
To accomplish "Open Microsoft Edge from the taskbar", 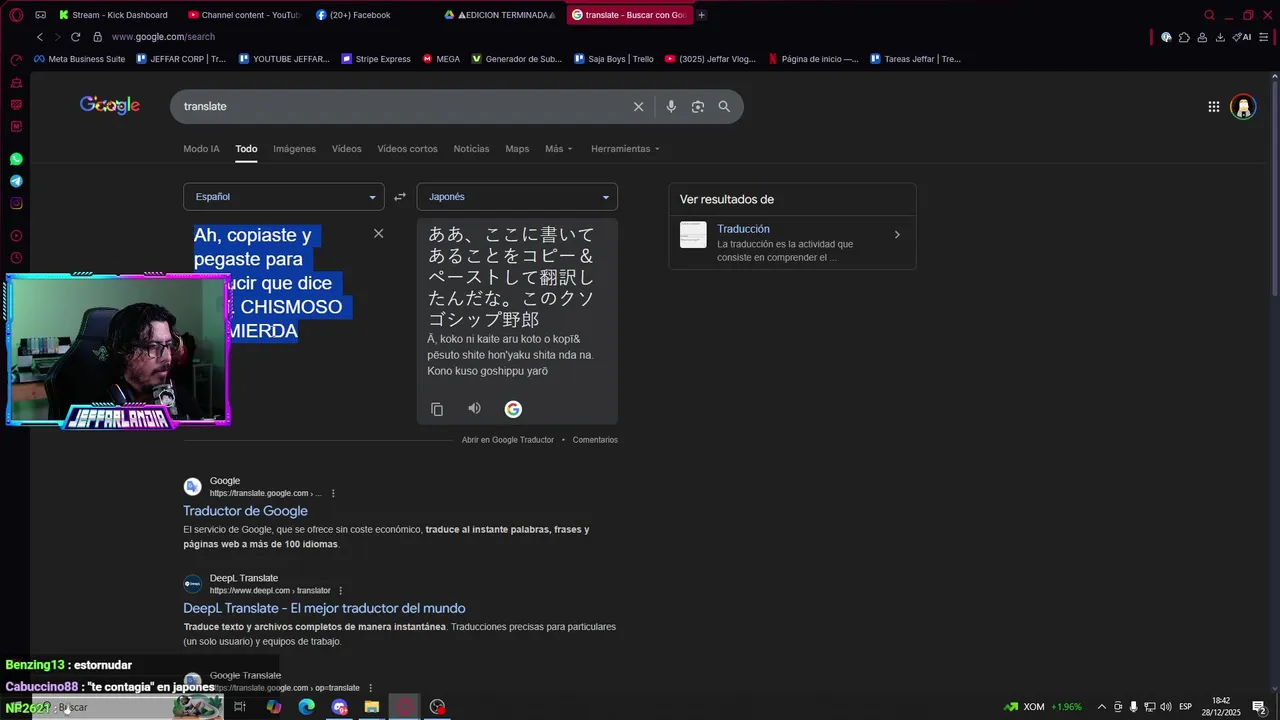I will (x=307, y=707).
